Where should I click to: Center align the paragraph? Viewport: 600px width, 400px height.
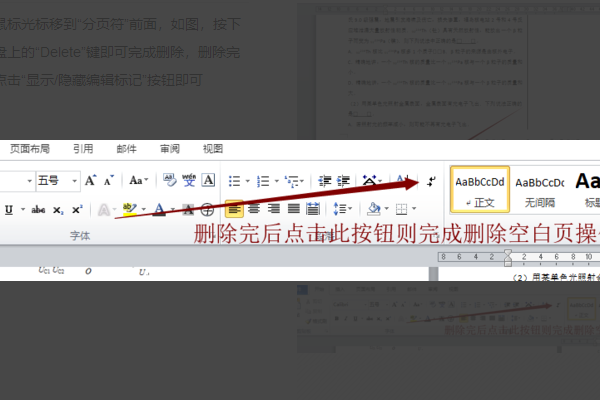(254, 209)
